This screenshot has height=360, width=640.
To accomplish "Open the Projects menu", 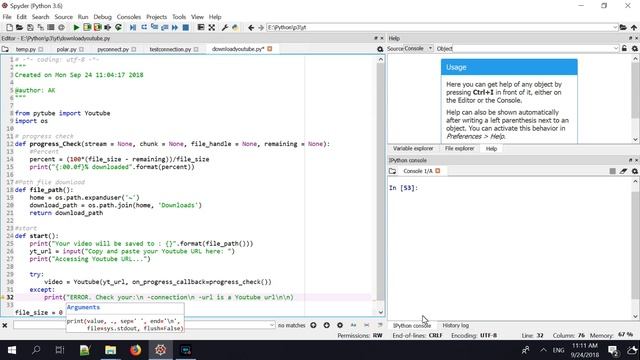I will click(156, 17).
